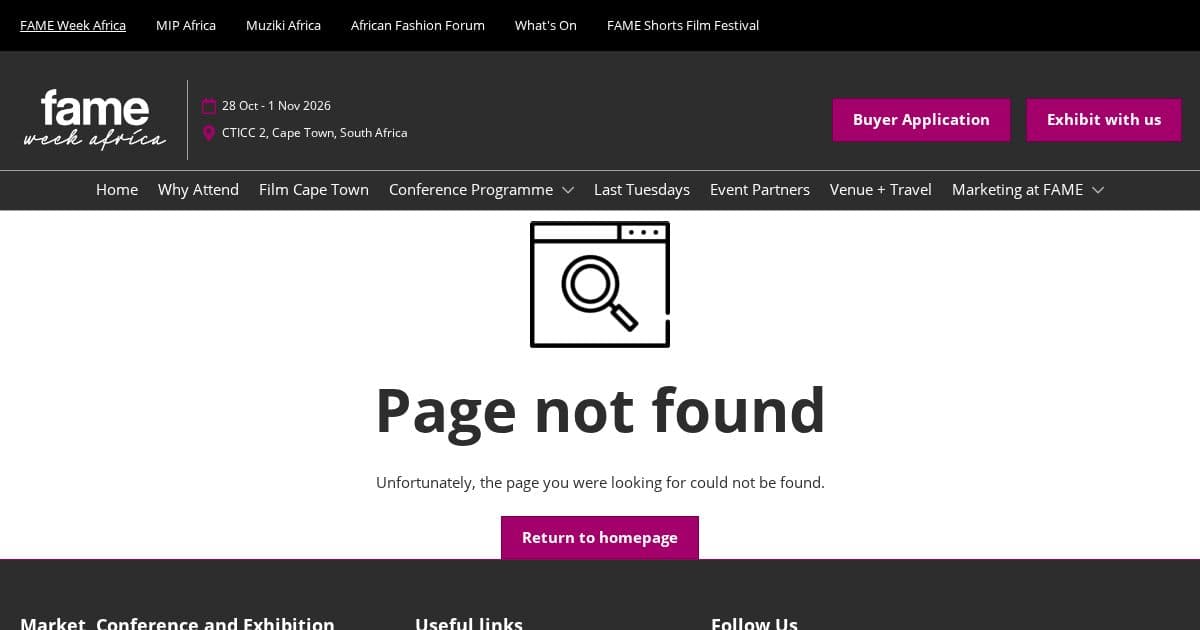Viewport: 1200px width, 630px height.
Task: Select Last Tuesdays in navigation
Action: 642,190
